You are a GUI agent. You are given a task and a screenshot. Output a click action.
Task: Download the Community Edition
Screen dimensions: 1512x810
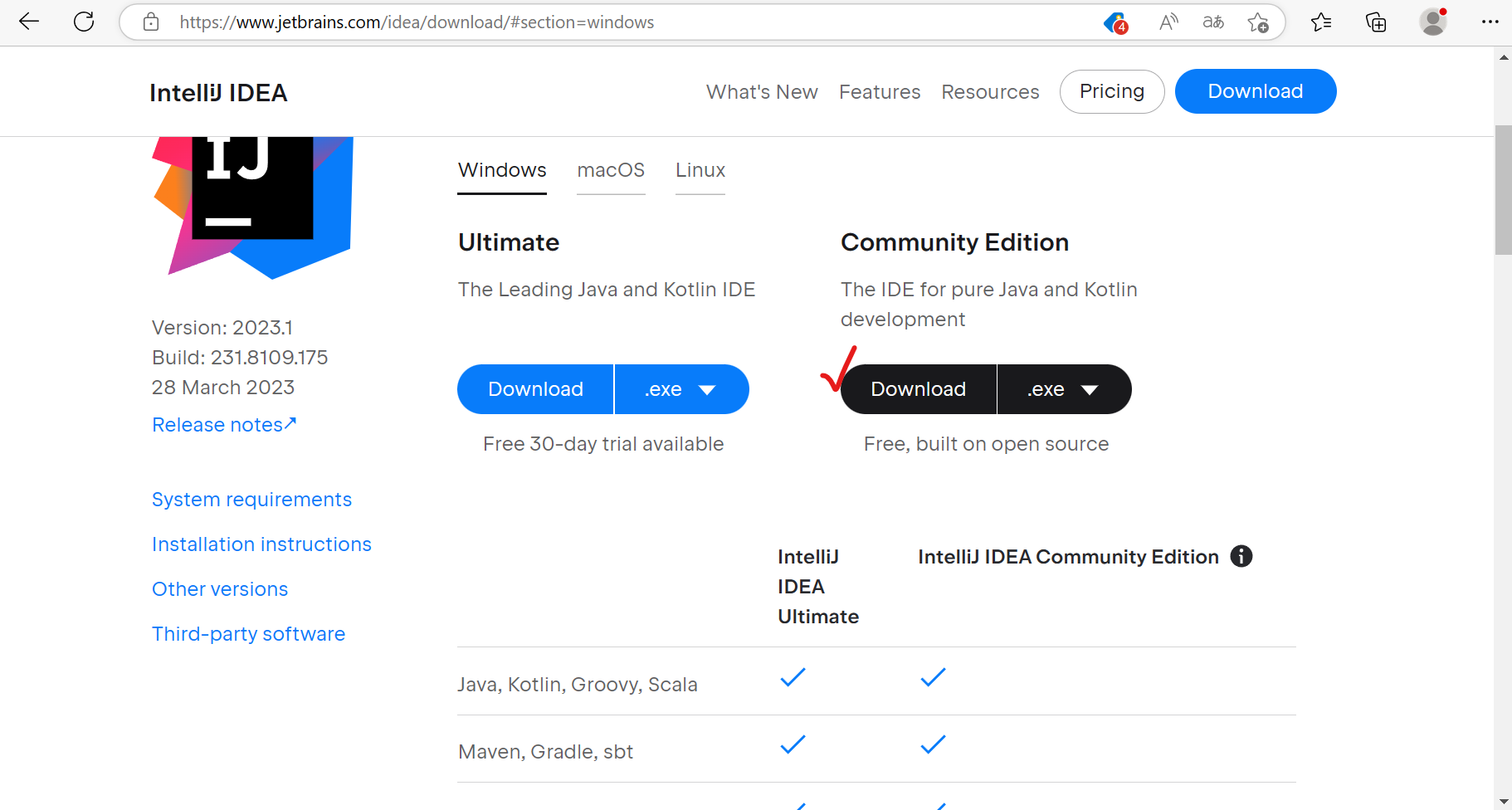tap(918, 389)
